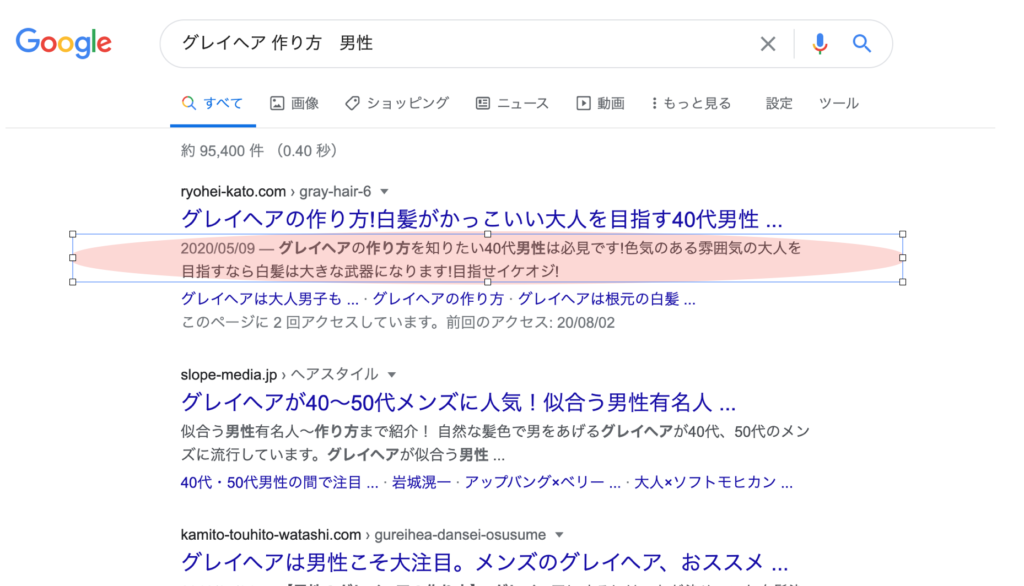Open the ショッピング tab

(397, 103)
